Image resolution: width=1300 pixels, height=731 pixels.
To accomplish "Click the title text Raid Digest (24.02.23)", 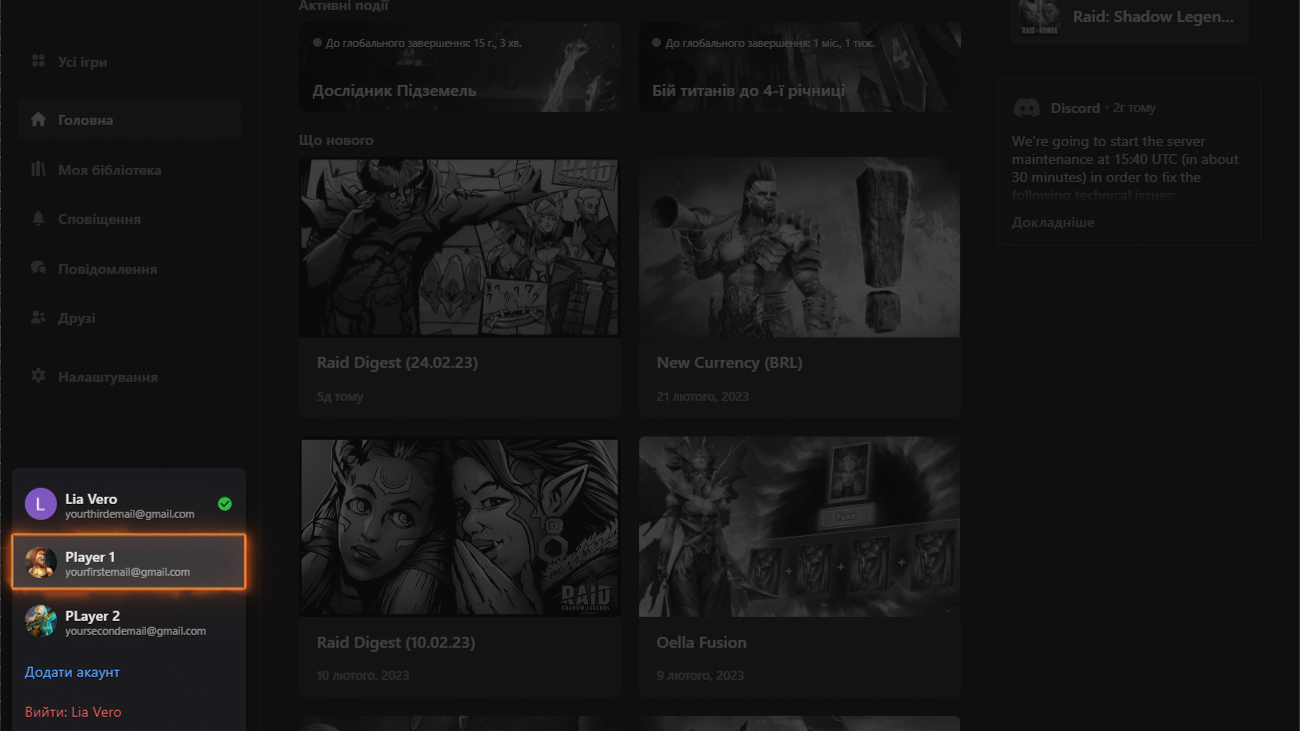I will [397, 362].
